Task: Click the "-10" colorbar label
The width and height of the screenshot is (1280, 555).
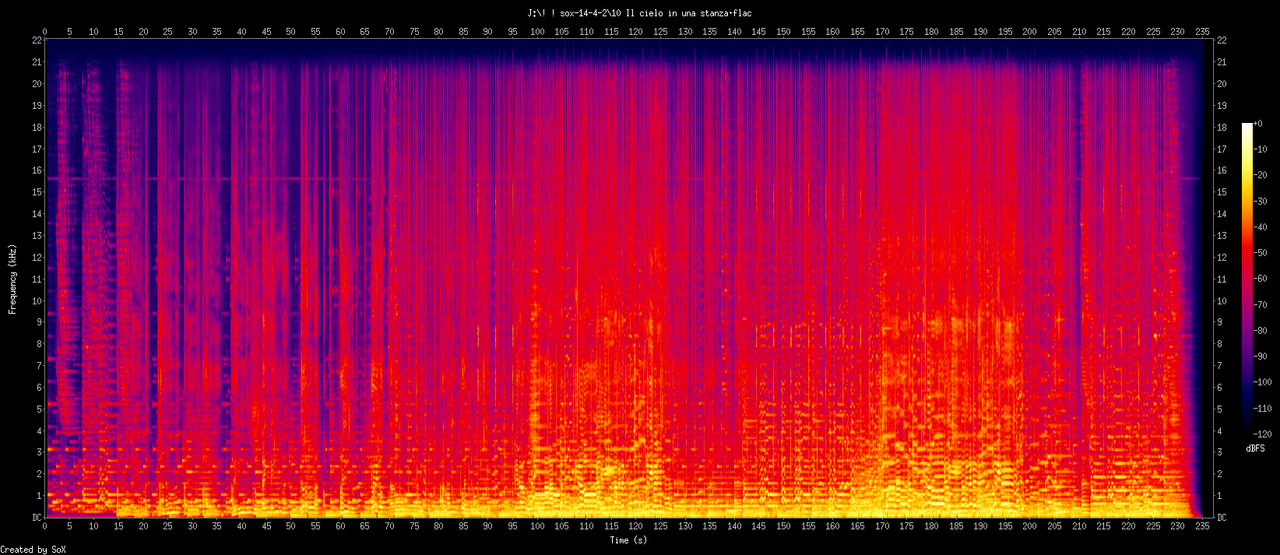Action: pyautogui.click(x=1263, y=149)
